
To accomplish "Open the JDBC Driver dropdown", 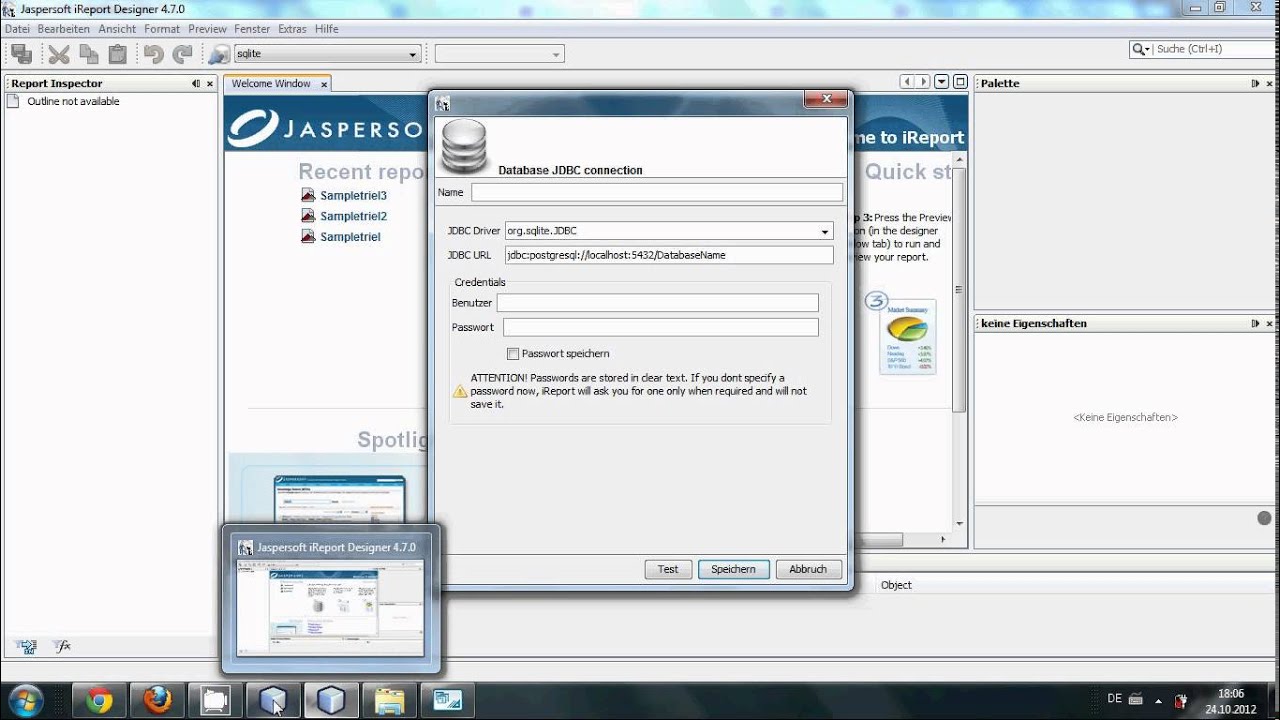I will tap(825, 231).
